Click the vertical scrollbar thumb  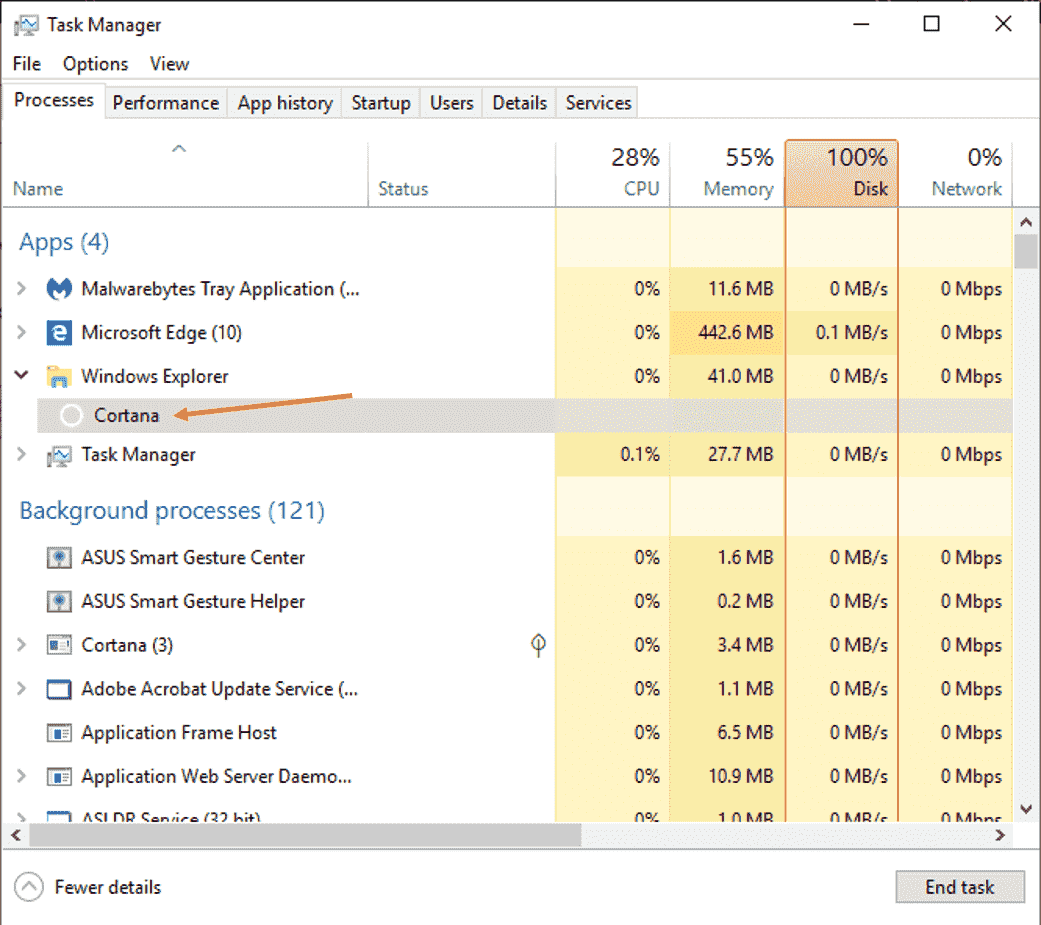(x=1026, y=252)
